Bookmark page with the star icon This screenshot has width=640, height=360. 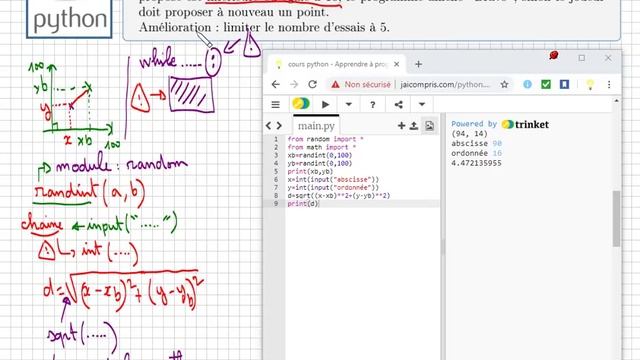504,84
